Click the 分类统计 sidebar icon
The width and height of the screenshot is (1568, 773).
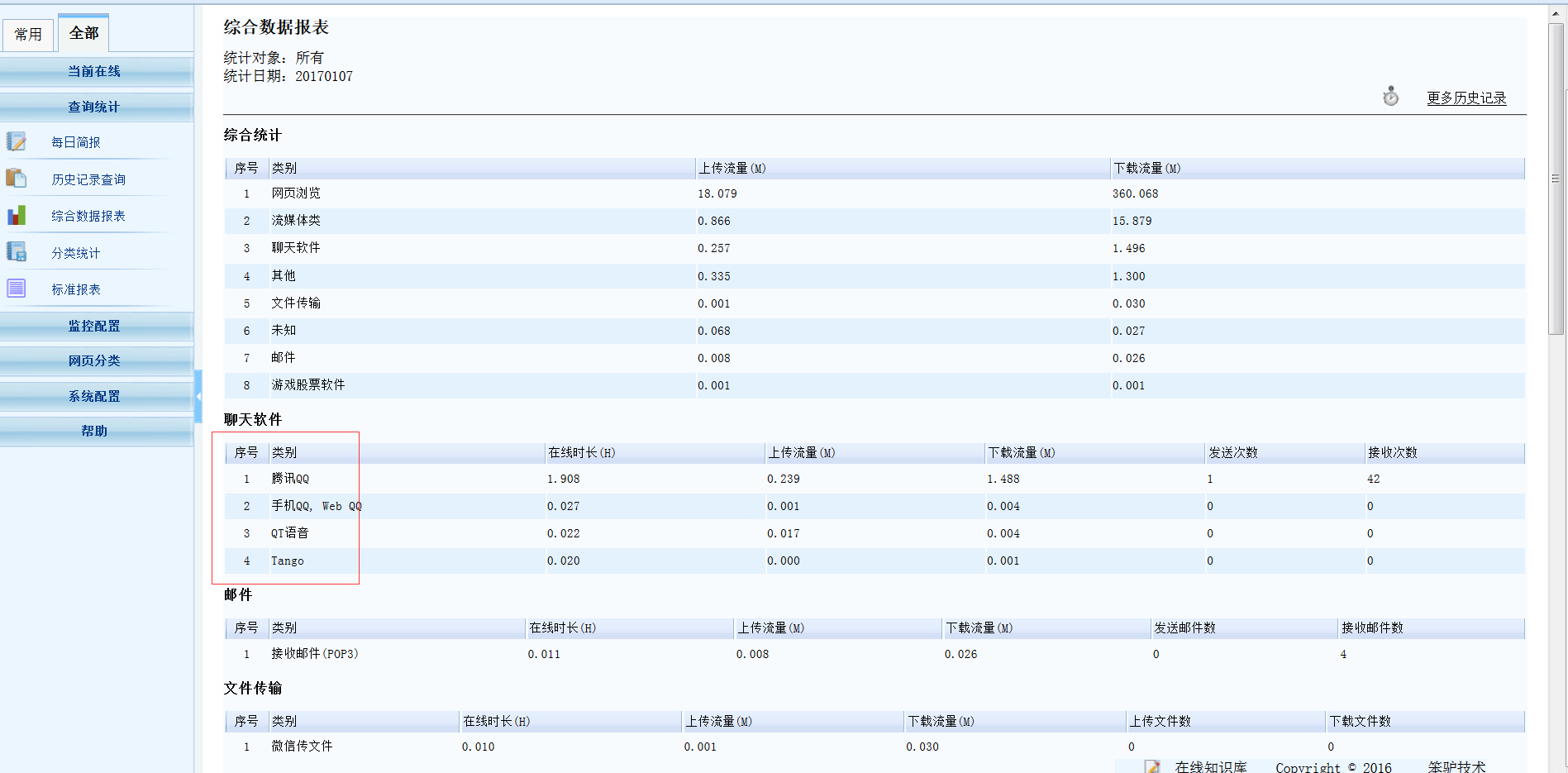coord(17,251)
